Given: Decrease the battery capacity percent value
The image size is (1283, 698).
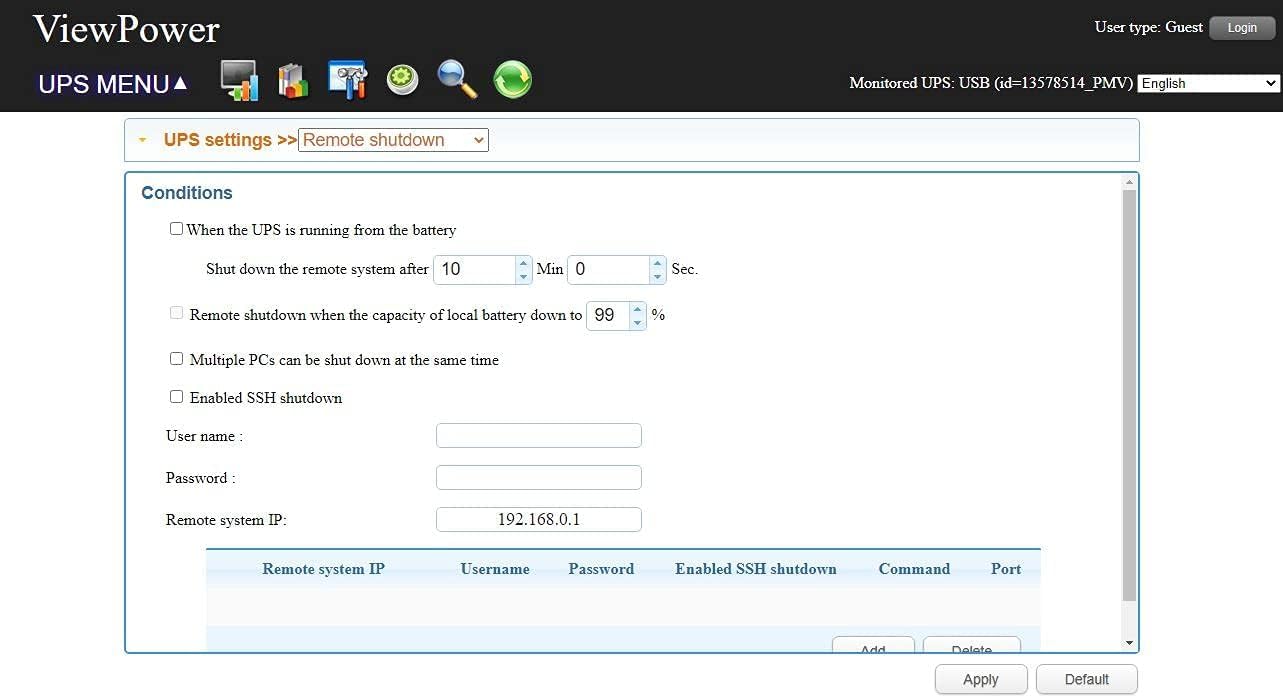Looking at the screenshot, I should click(638, 322).
